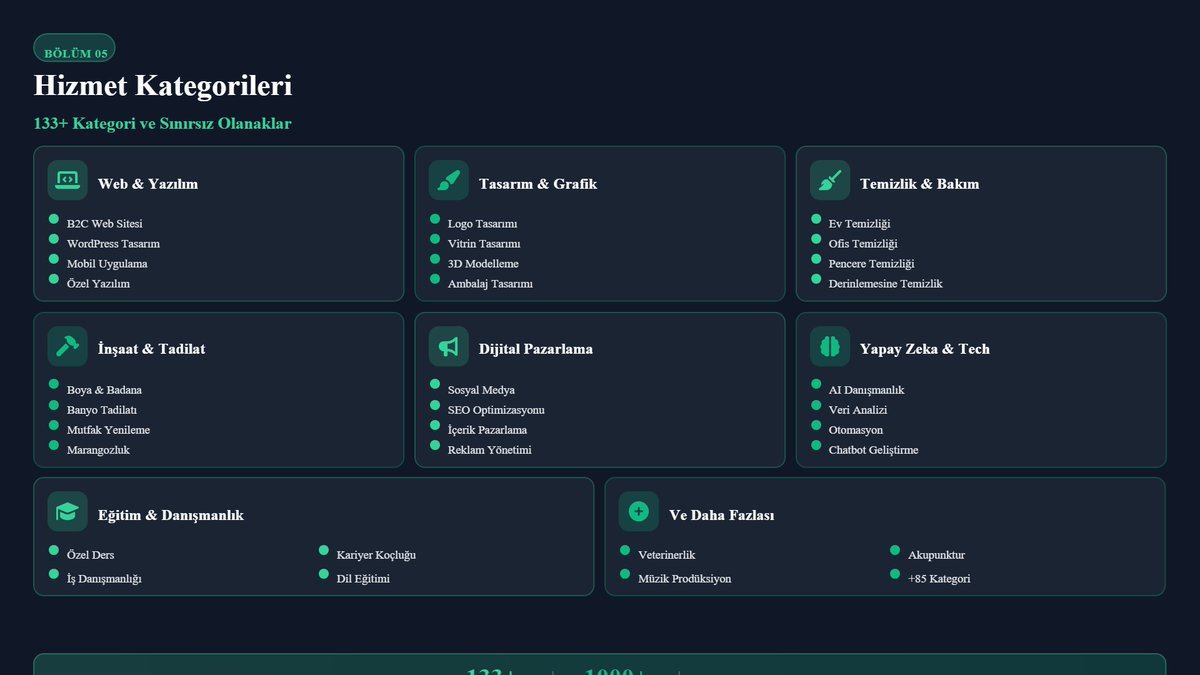Open the Web & Yazılım card heading

pos(148,184)
